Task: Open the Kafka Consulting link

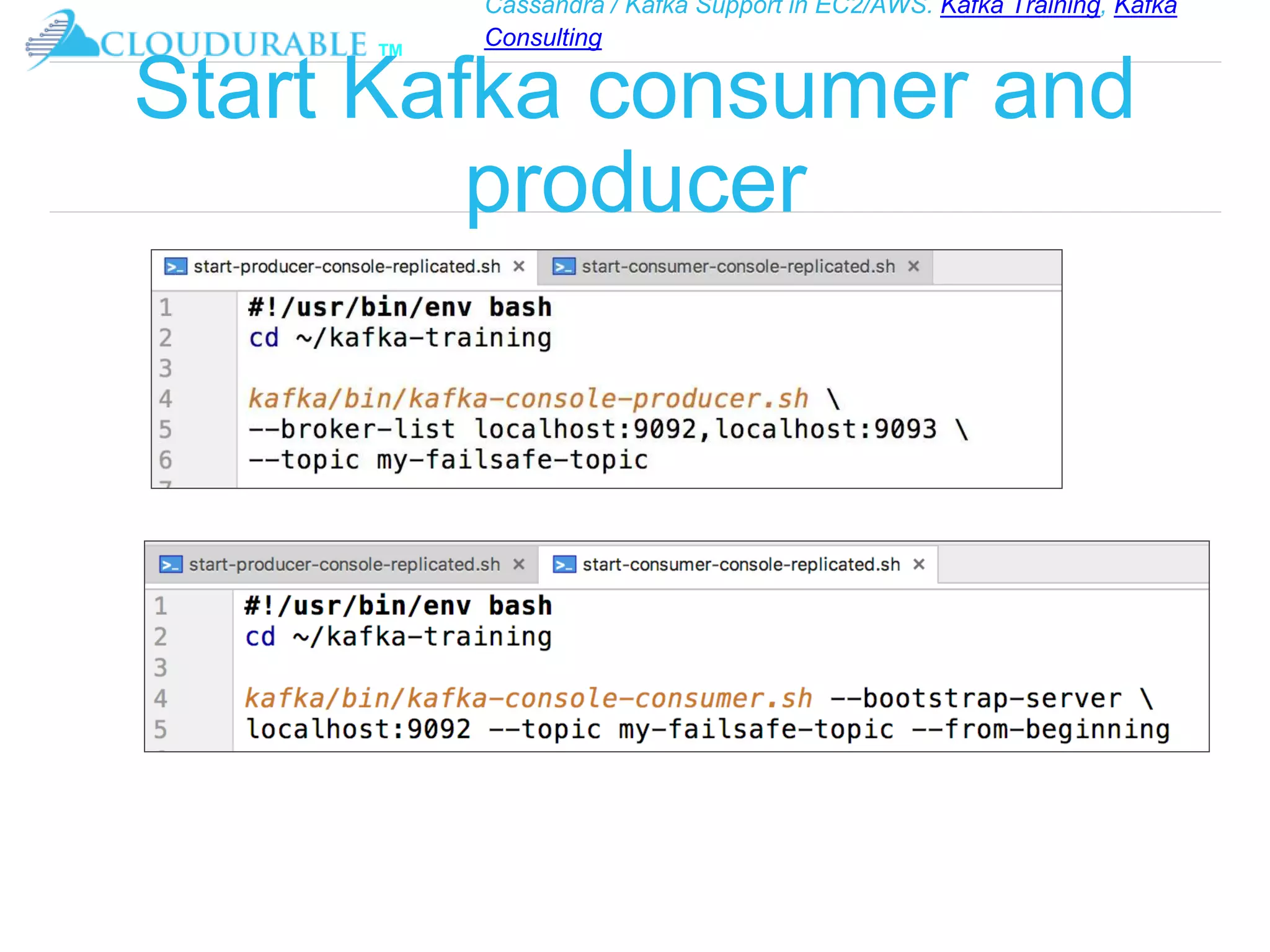Action: coord(543,38)
